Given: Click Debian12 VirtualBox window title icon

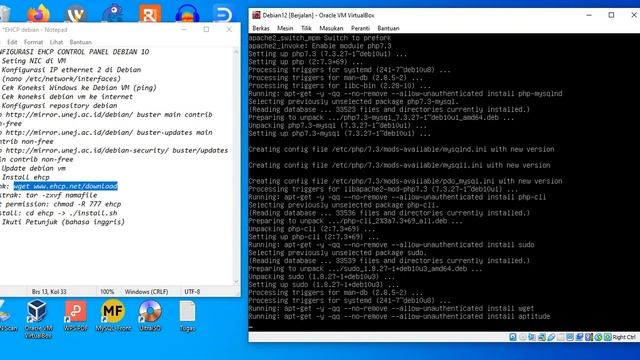Looking at the screenshot, I should click(x=256, y=15).
